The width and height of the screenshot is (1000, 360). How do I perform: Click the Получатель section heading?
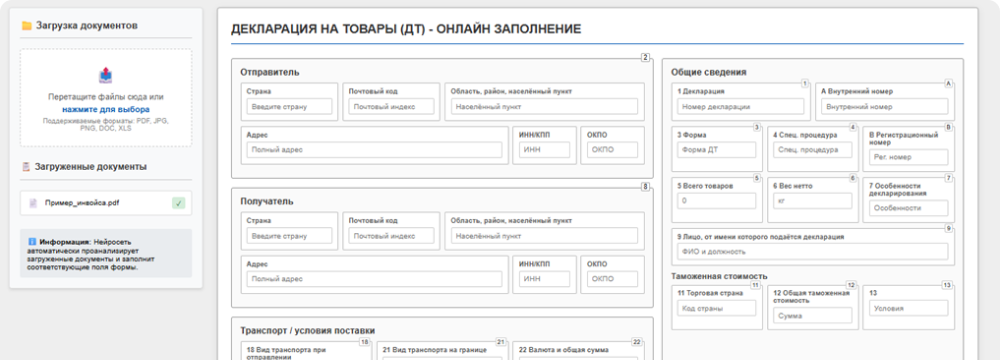[267, 201]
